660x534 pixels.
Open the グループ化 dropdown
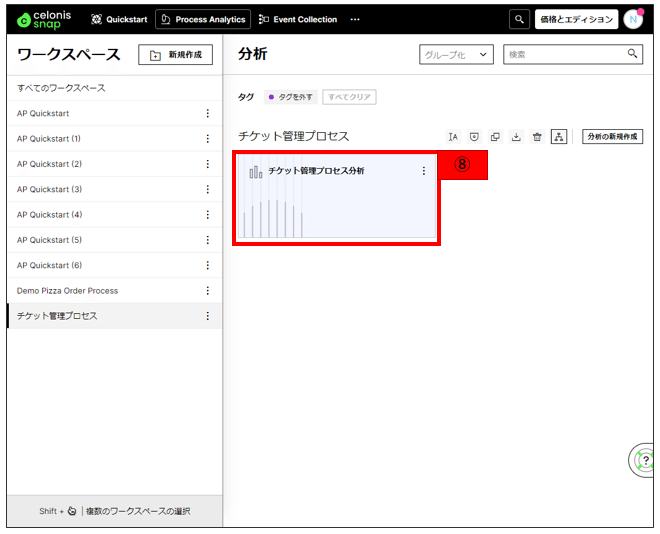(x=456, y=55)
